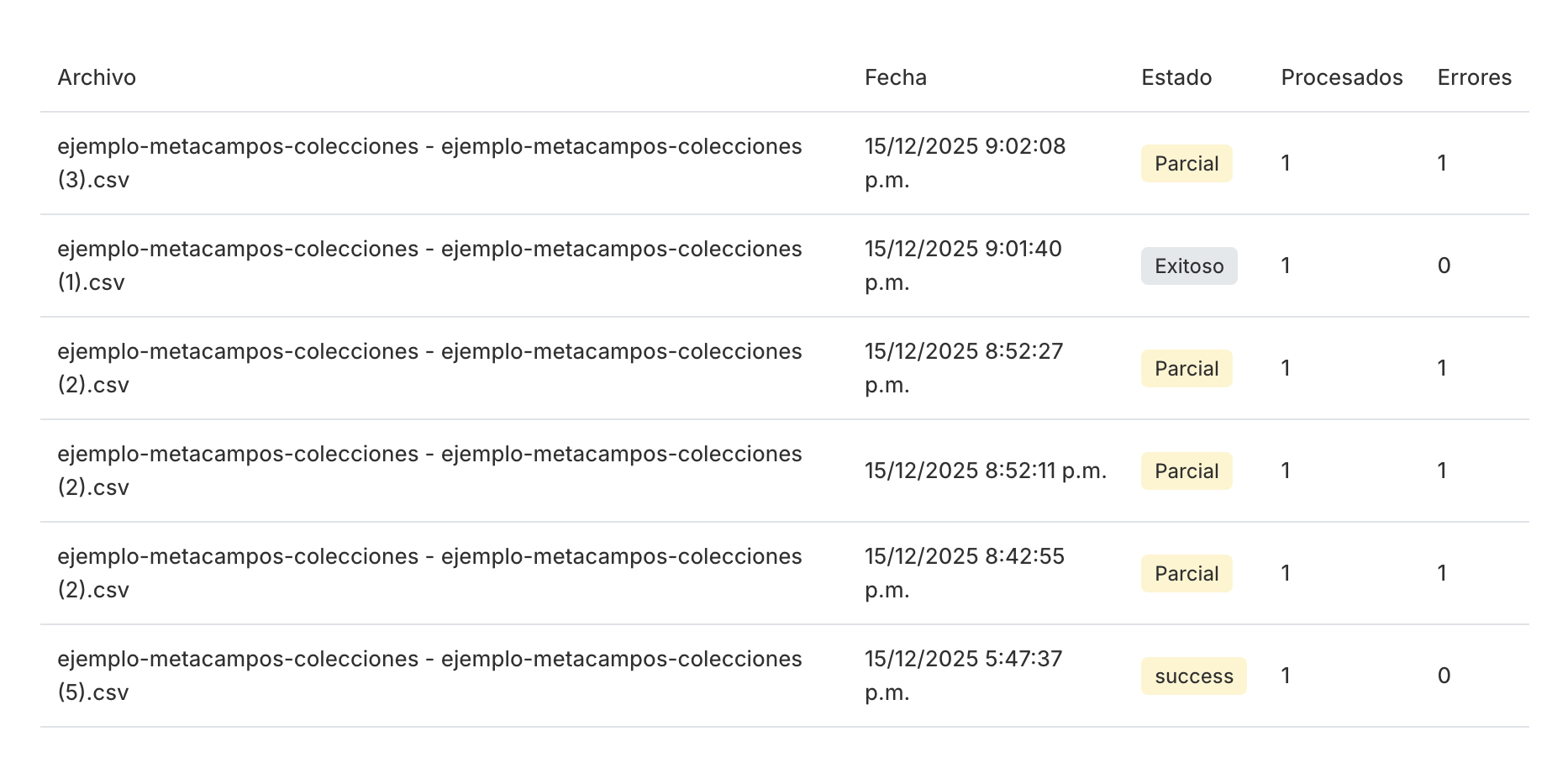Click the Parcial badge next to 8:42:55 p.m.
The width and height of the screenshot is (1568, 768).
click(x=1186, y=573)
